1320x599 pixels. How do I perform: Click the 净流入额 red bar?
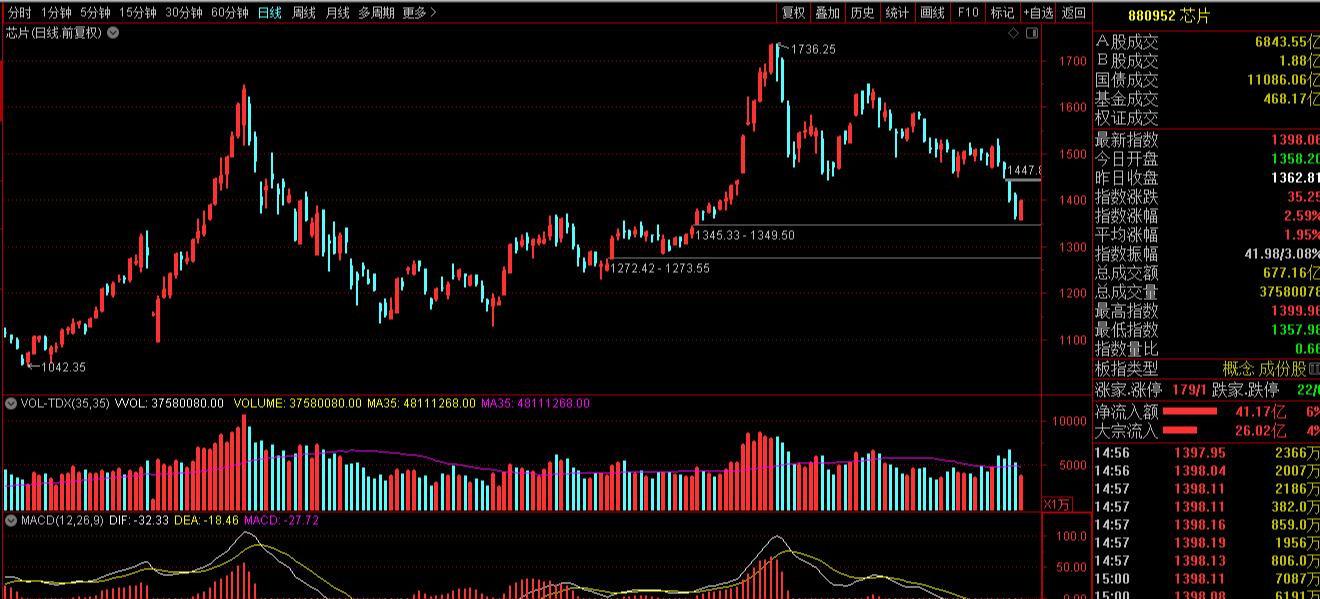click(x=1190, y=411)
